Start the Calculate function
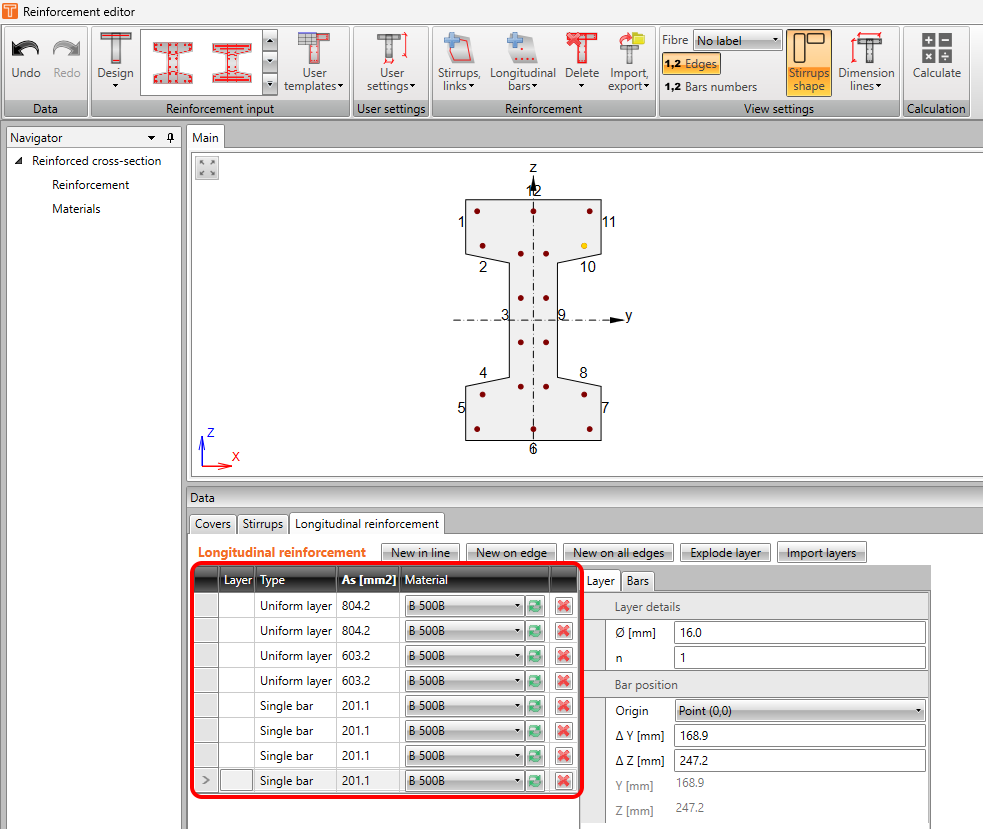983x829 pixels. click(x=936, y=62)
